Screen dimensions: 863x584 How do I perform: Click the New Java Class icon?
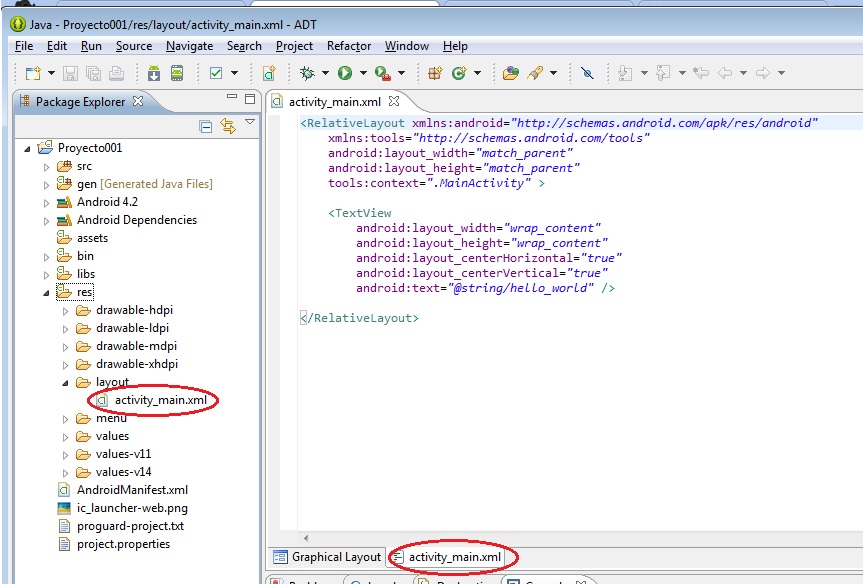point(459,73)
